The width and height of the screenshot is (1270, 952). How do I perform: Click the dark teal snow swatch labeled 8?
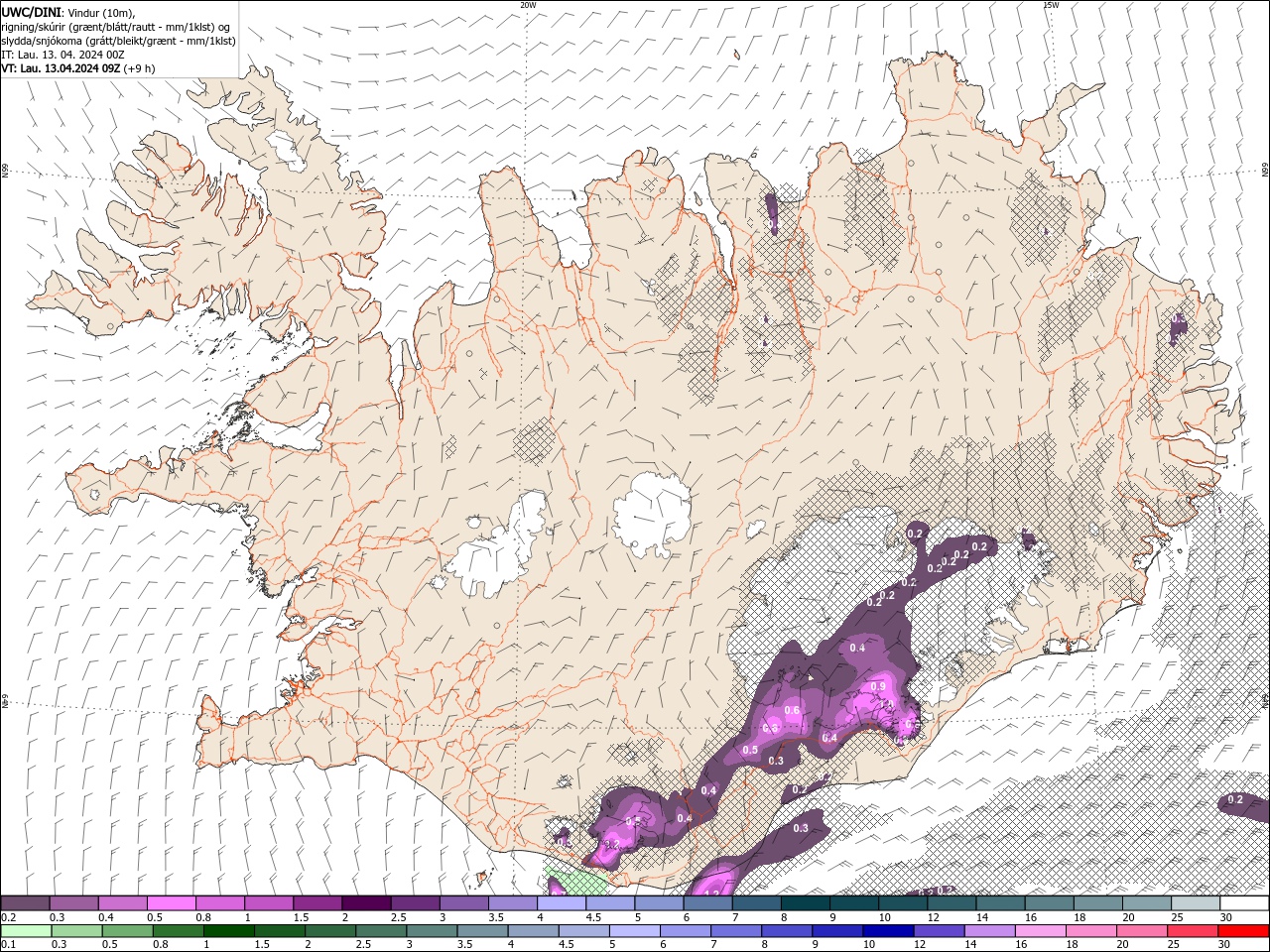805,903
